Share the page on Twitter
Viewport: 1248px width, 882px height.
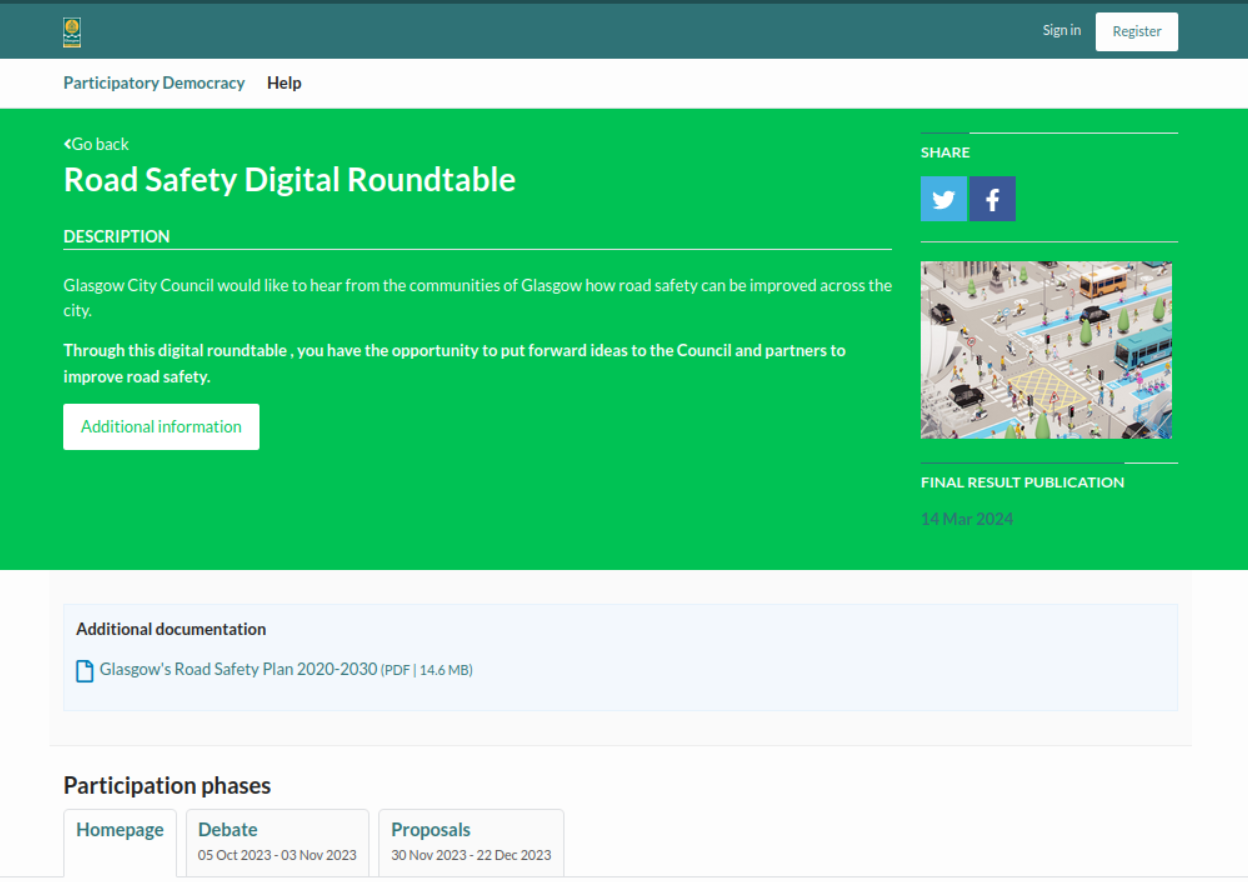coord(944,199)
